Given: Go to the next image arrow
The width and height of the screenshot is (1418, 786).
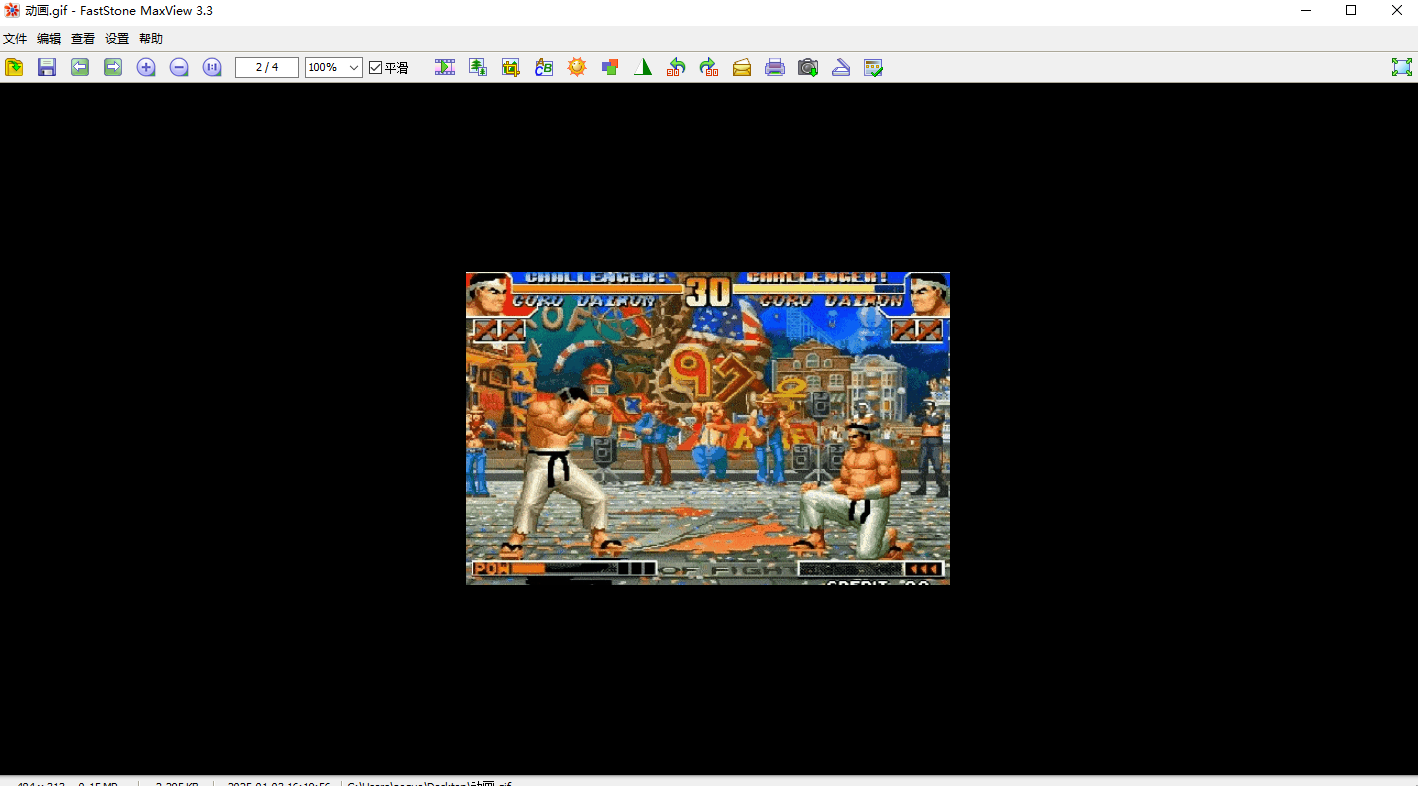Looking at the screenshot, I should 113,67.
